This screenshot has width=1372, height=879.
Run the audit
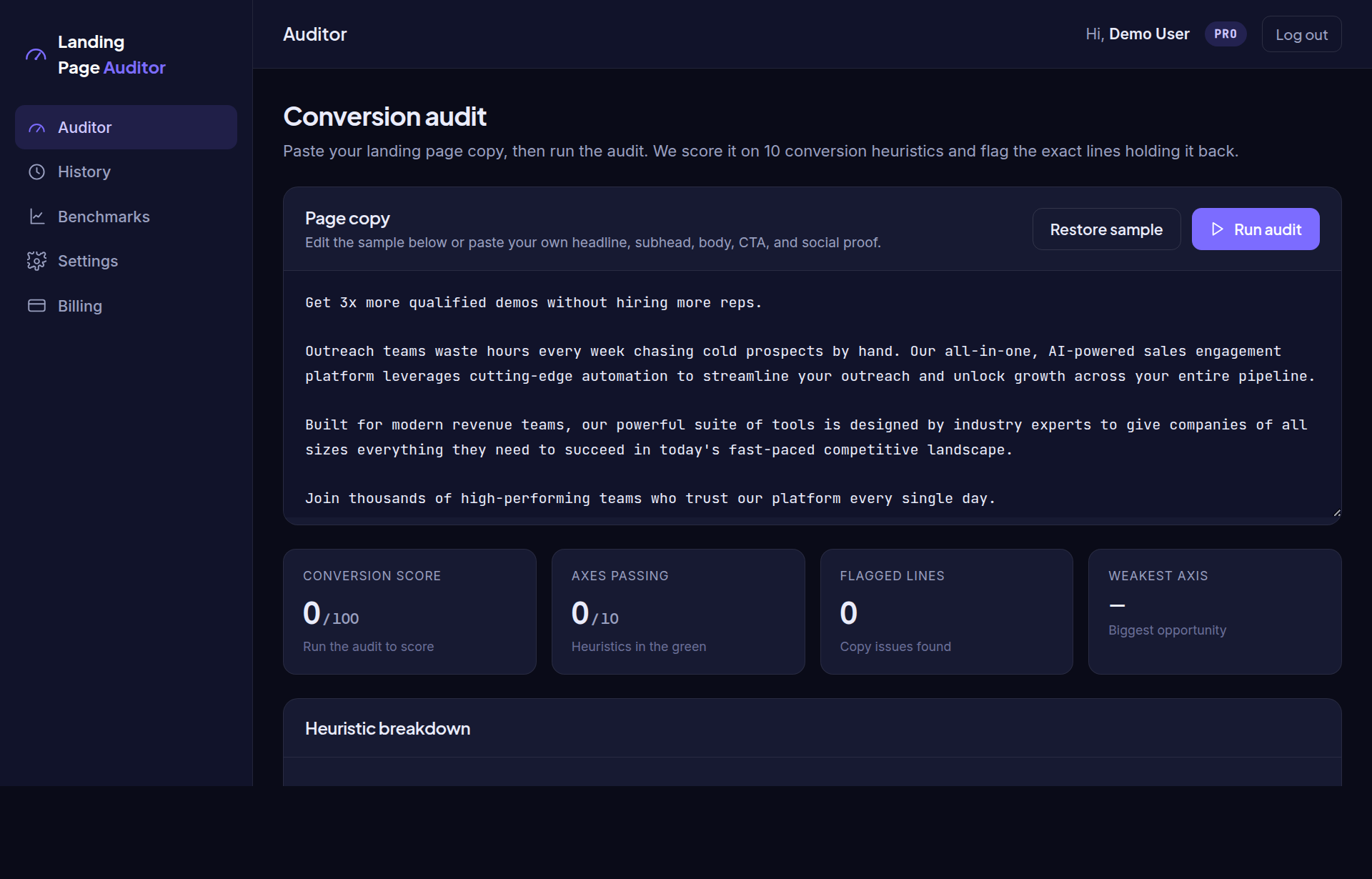1256,229
